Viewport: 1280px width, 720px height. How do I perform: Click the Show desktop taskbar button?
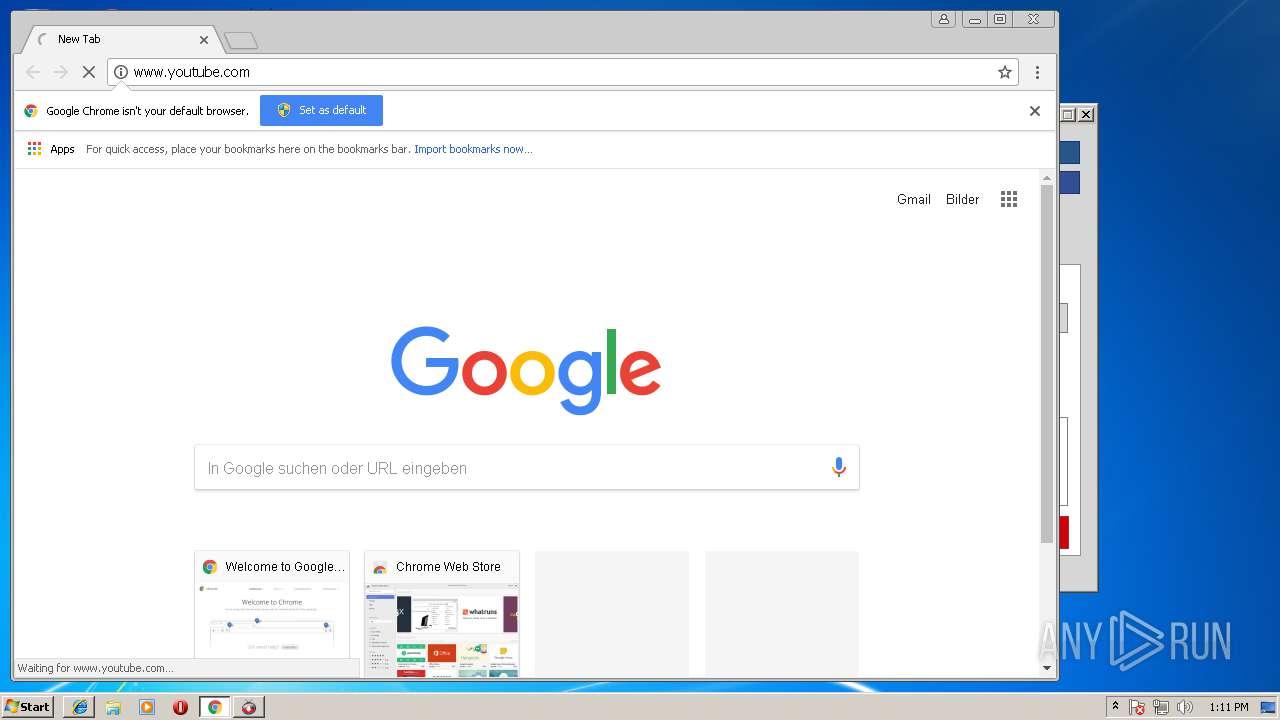(1269, 707)
